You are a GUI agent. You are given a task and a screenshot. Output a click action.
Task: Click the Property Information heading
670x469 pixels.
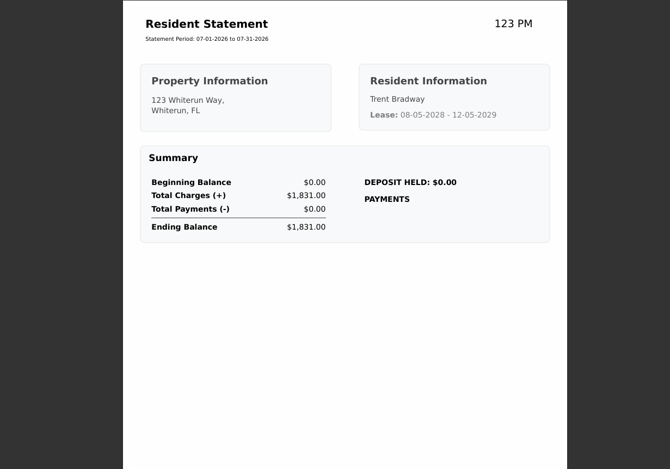pyautogui.click(x=209, y=81)
